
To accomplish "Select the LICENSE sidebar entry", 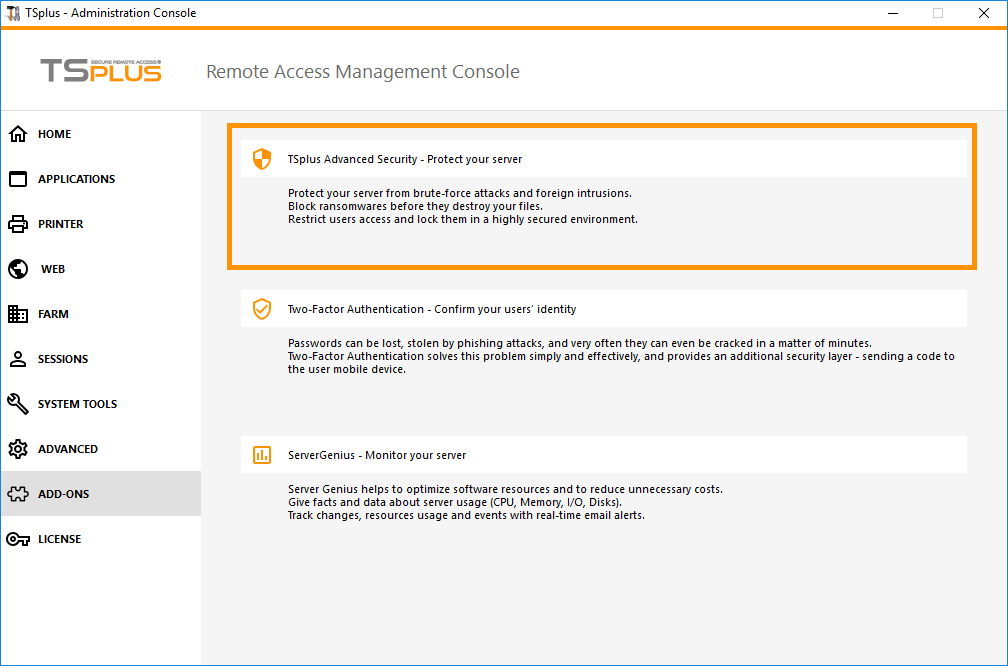I will (x=59, y=539).
